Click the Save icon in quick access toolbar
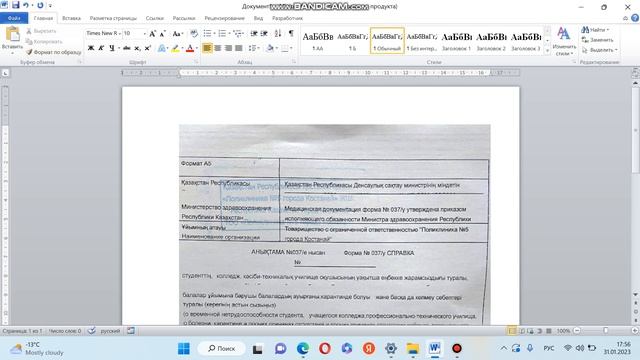This screenshot has height=360, width=640. pyautogui.click(x=16, y=5)
